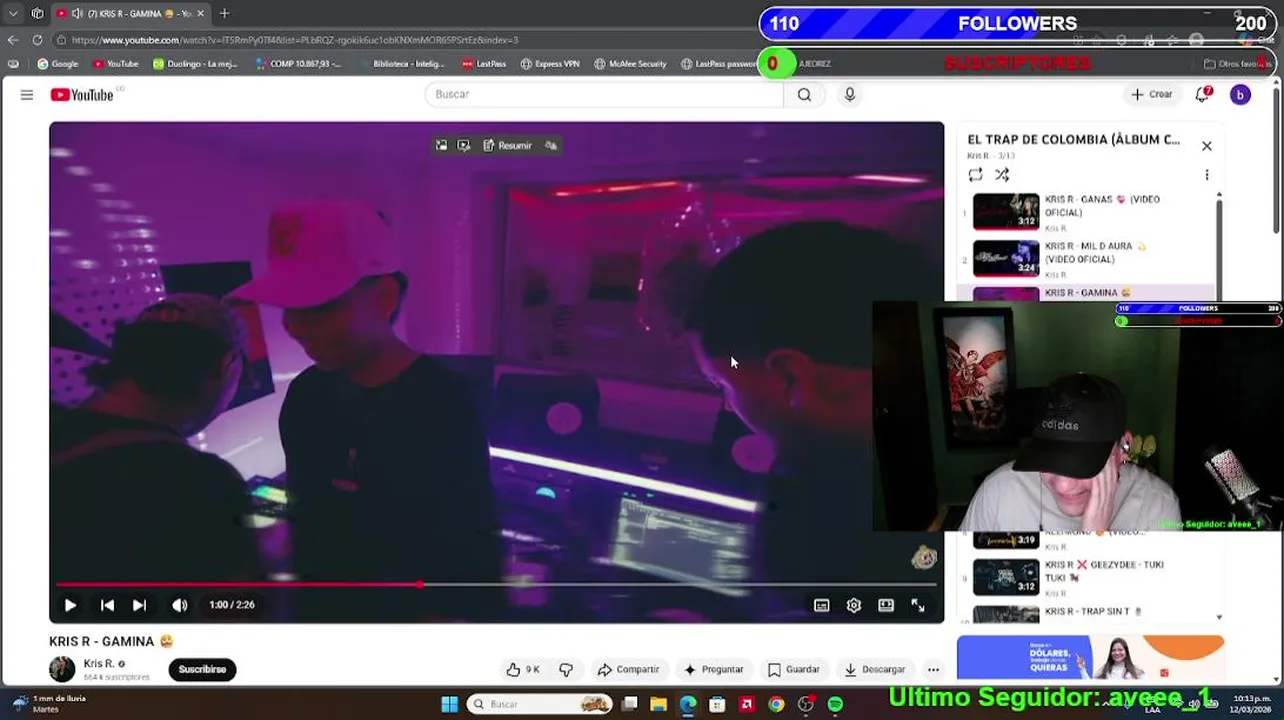Open Google Chrome from taskbar

[776, 704]
